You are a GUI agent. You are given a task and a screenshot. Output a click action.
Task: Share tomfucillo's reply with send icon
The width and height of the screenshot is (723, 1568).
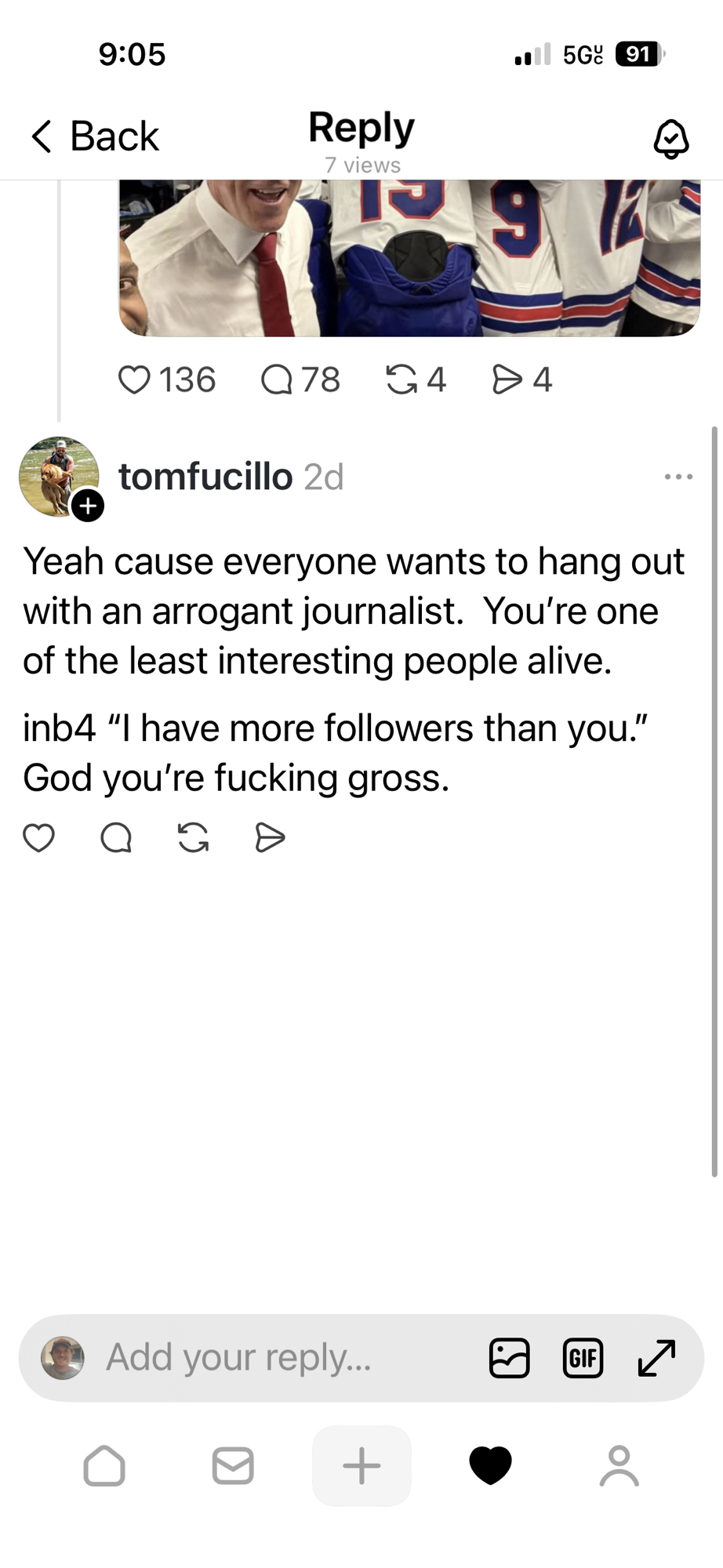tap(270, 838)
